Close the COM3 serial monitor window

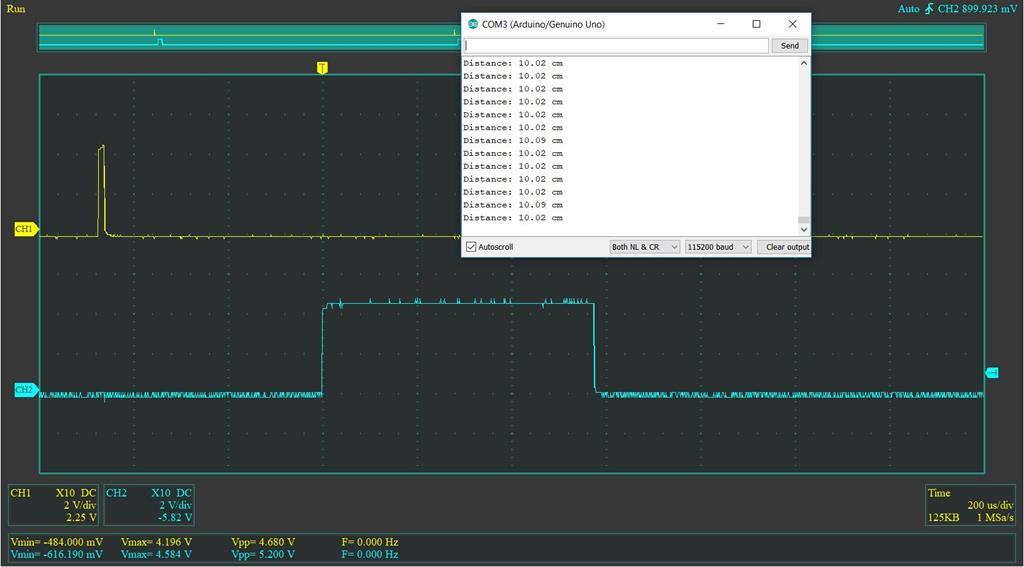792,24
